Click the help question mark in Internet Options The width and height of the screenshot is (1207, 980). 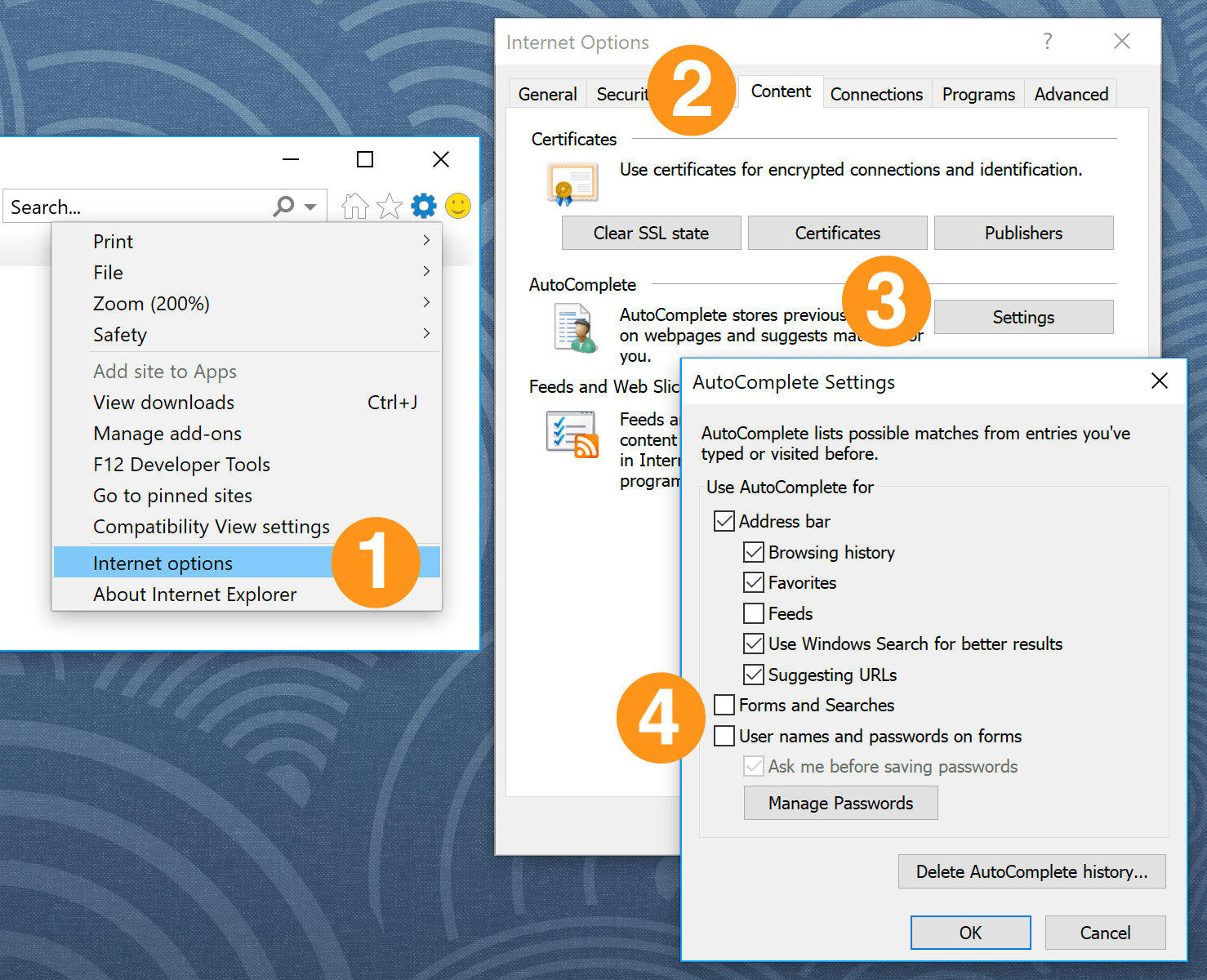(x=1048, y=41)
